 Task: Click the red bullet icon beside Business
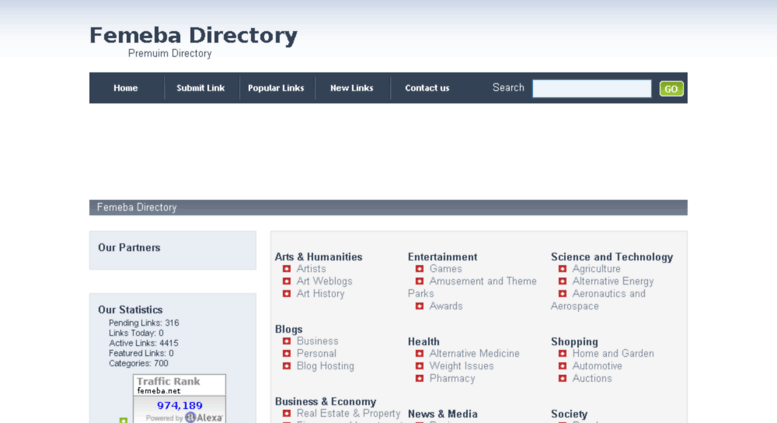(x=286, y=341)
